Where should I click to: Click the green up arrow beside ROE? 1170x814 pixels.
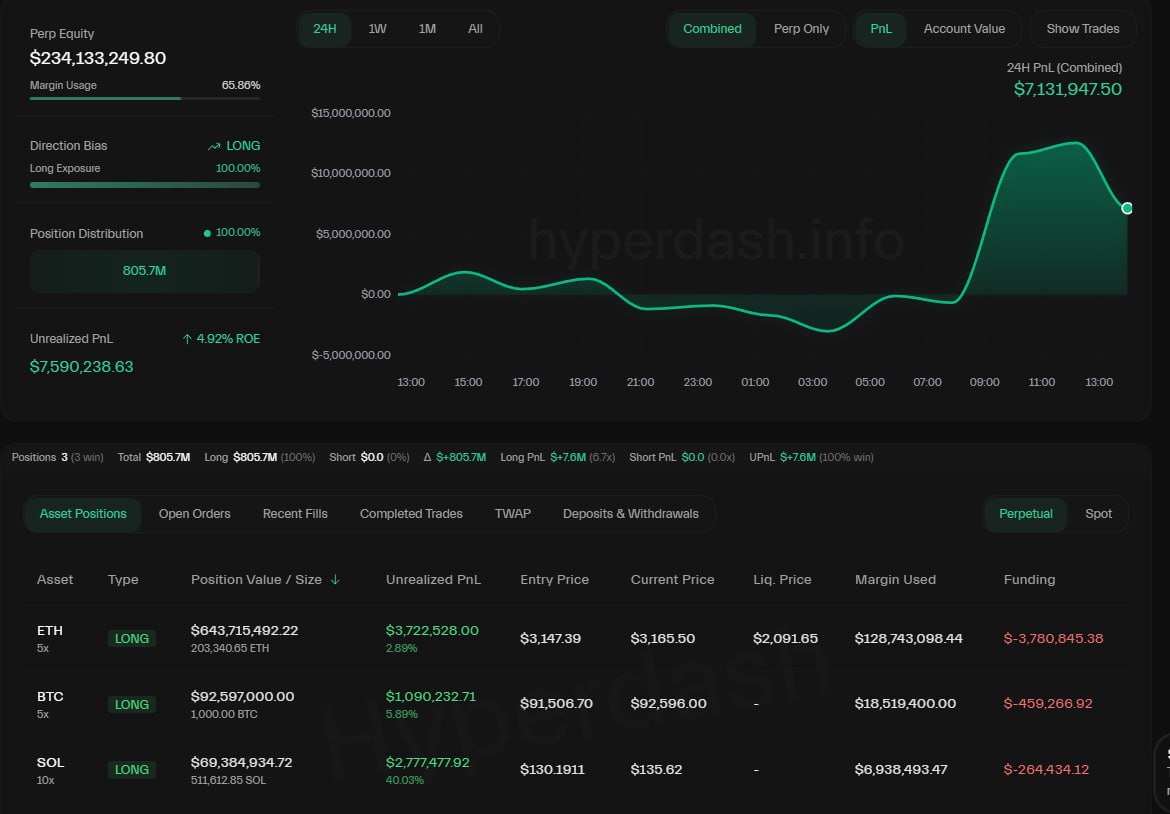pyautogui.click(x=187, y=339)
